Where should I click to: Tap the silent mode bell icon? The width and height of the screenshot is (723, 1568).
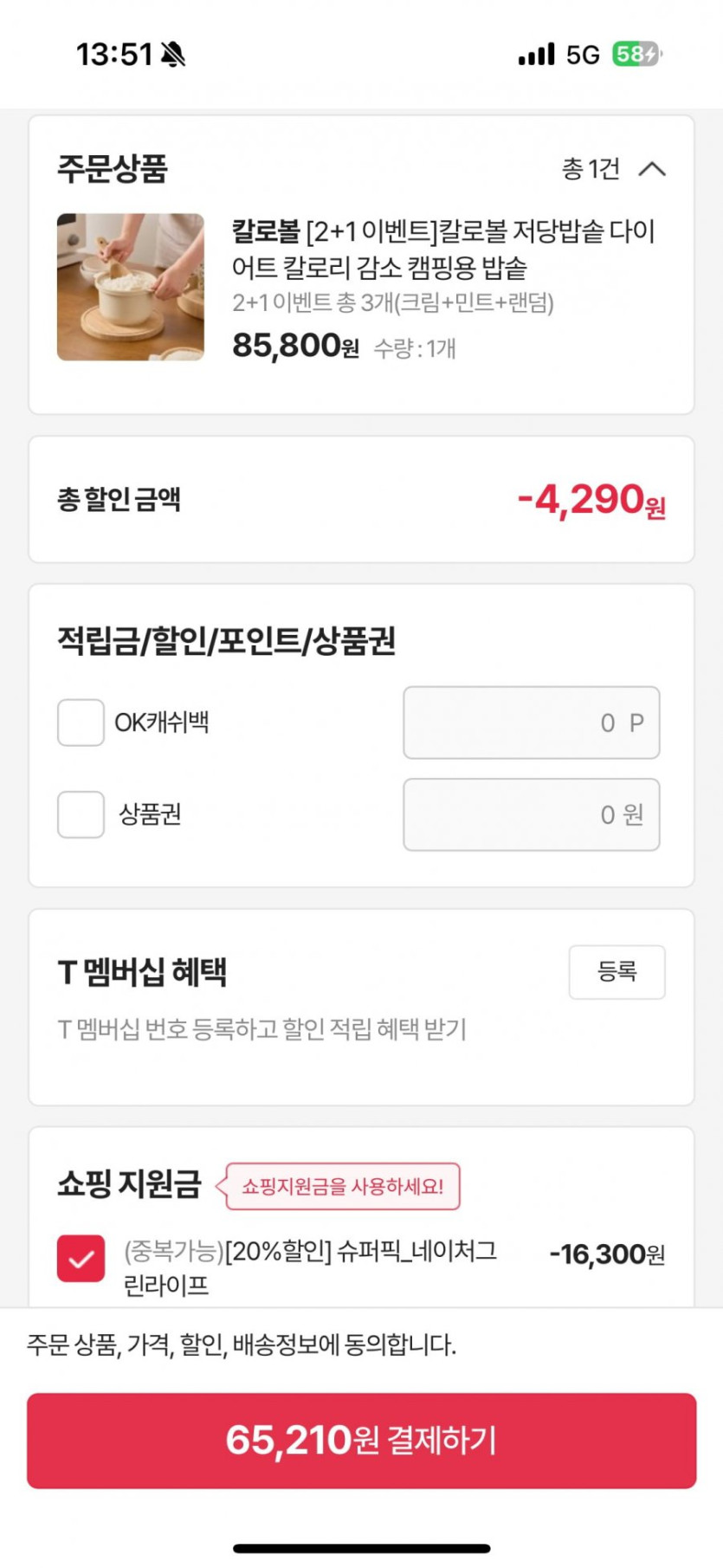click(x=173, y=55)
